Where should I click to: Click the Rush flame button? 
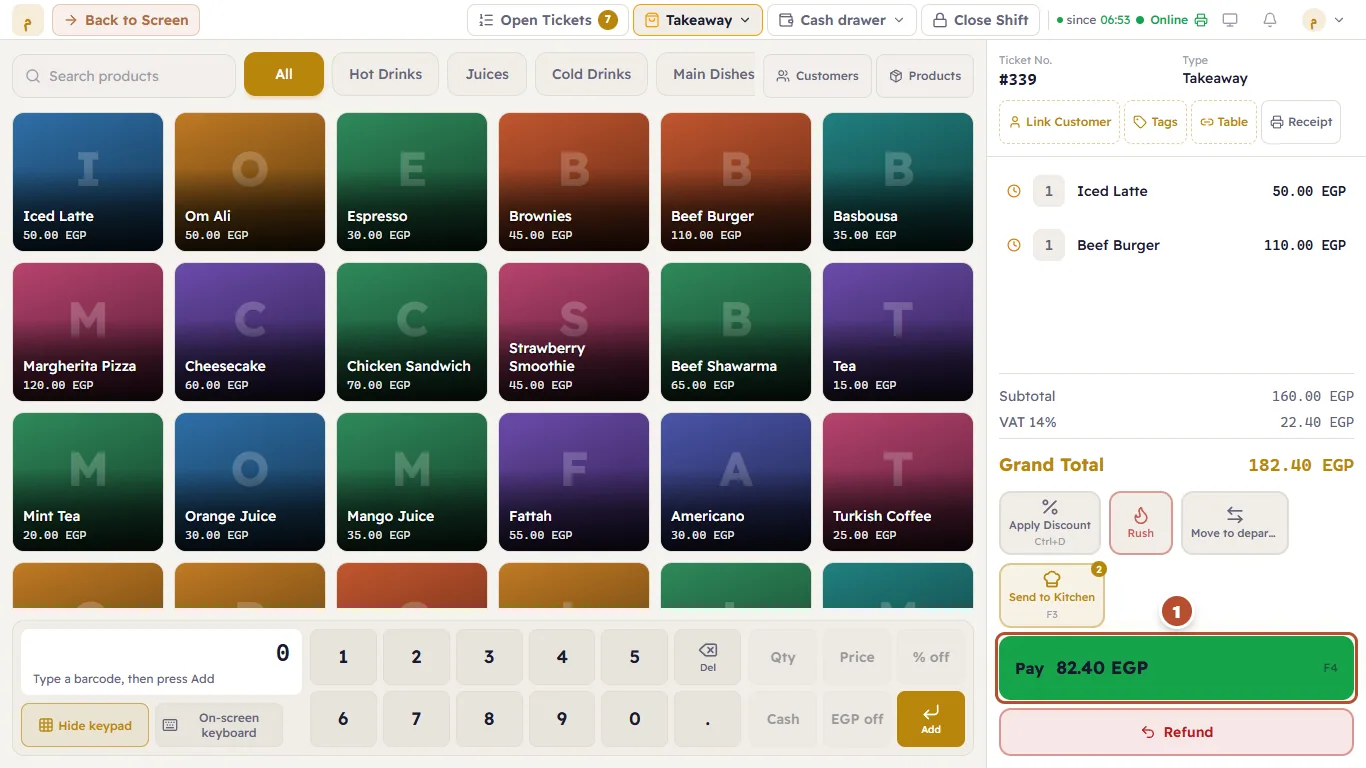click(x=1141, y=523)
